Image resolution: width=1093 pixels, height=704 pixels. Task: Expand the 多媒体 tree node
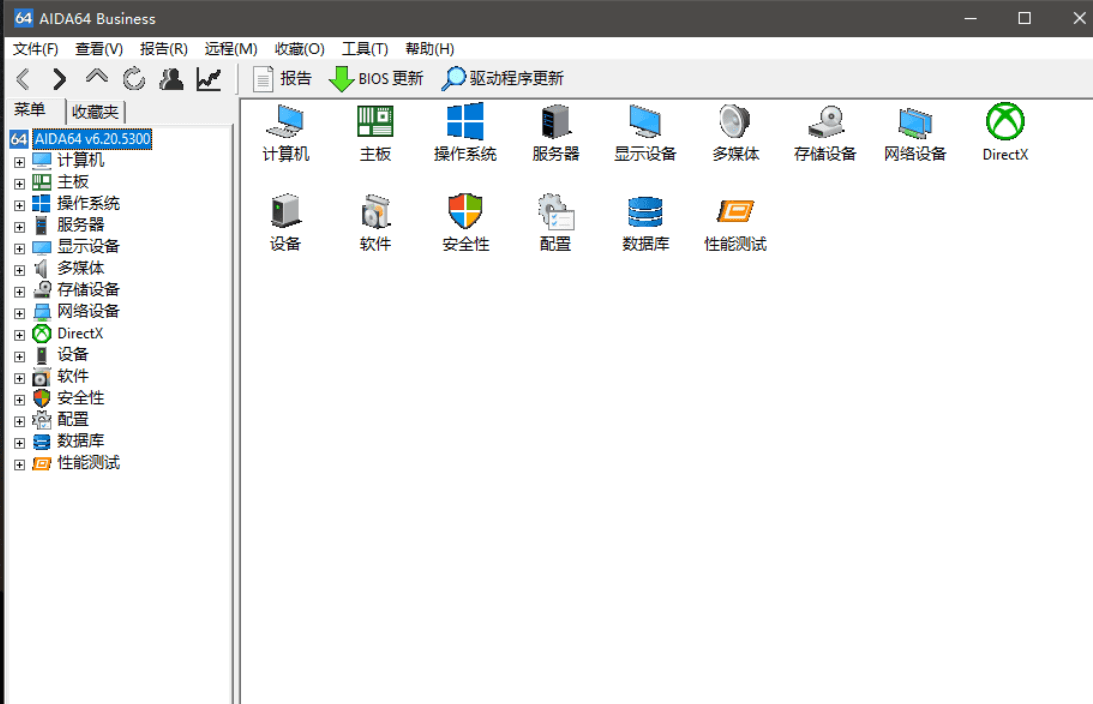coord(20,270)
